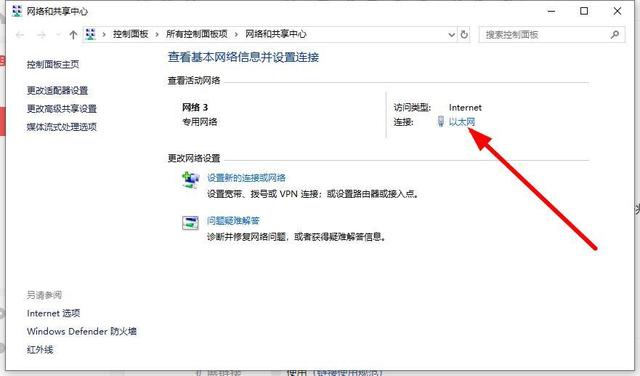Expand the chevron after 所有控制面板项

(x=236, y=35)
